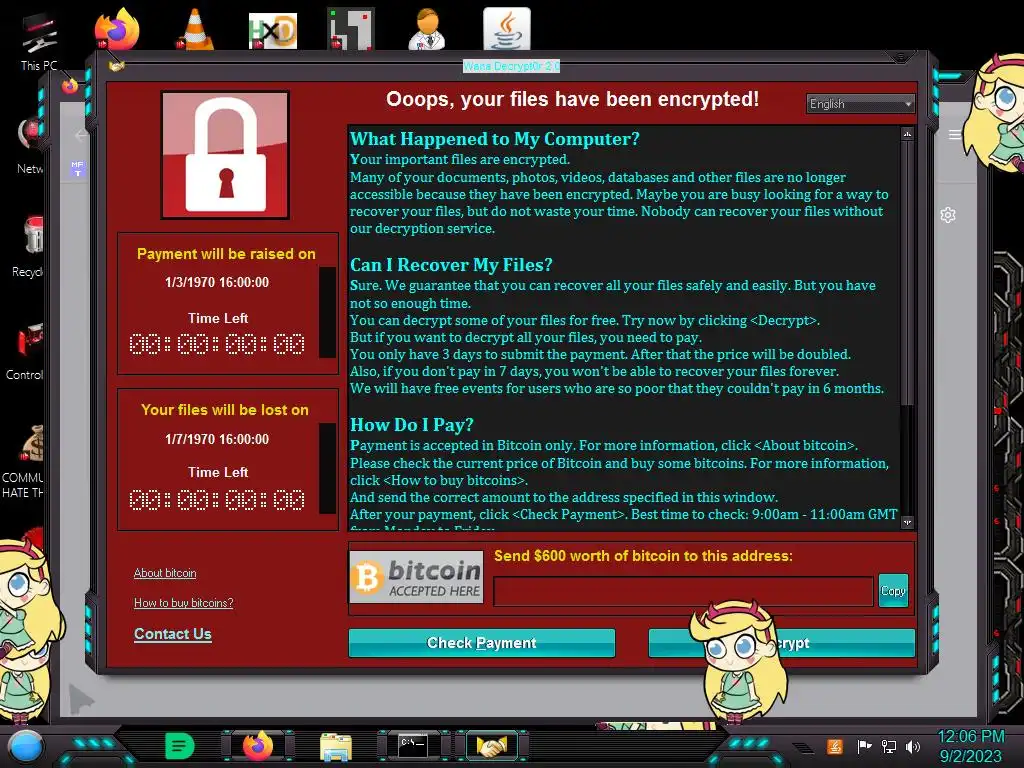Click the Payment will be raised on label
This screenshot has height=768, width=1024.
[226, 254]
